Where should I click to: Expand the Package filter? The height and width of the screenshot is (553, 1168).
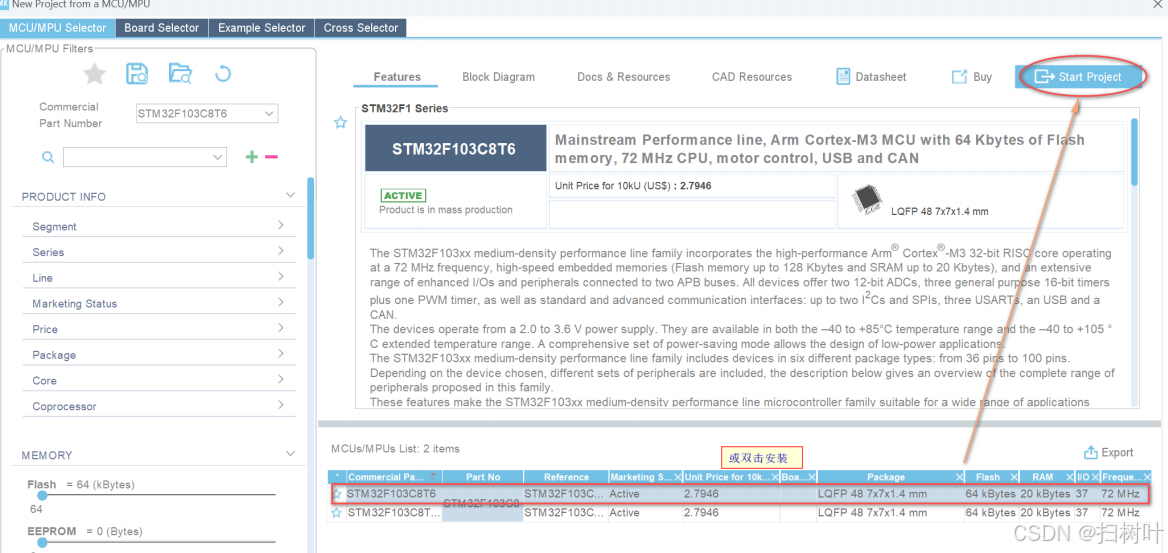point(281,353)
